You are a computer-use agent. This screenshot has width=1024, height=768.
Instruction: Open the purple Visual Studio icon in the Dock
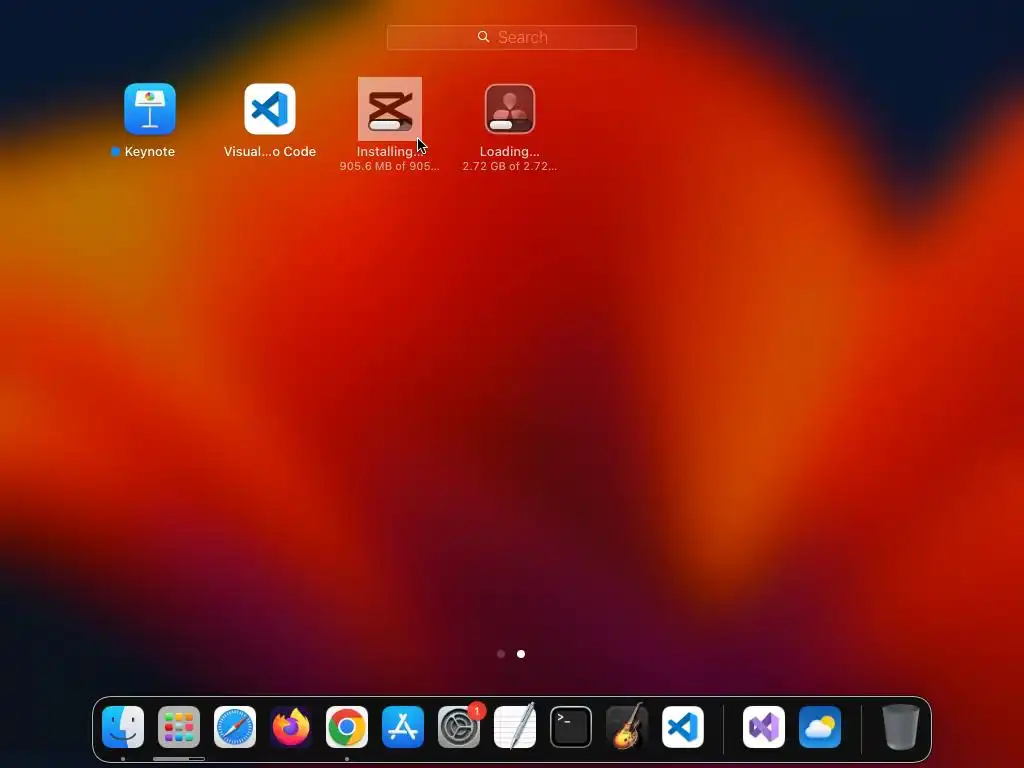[764, 727]
